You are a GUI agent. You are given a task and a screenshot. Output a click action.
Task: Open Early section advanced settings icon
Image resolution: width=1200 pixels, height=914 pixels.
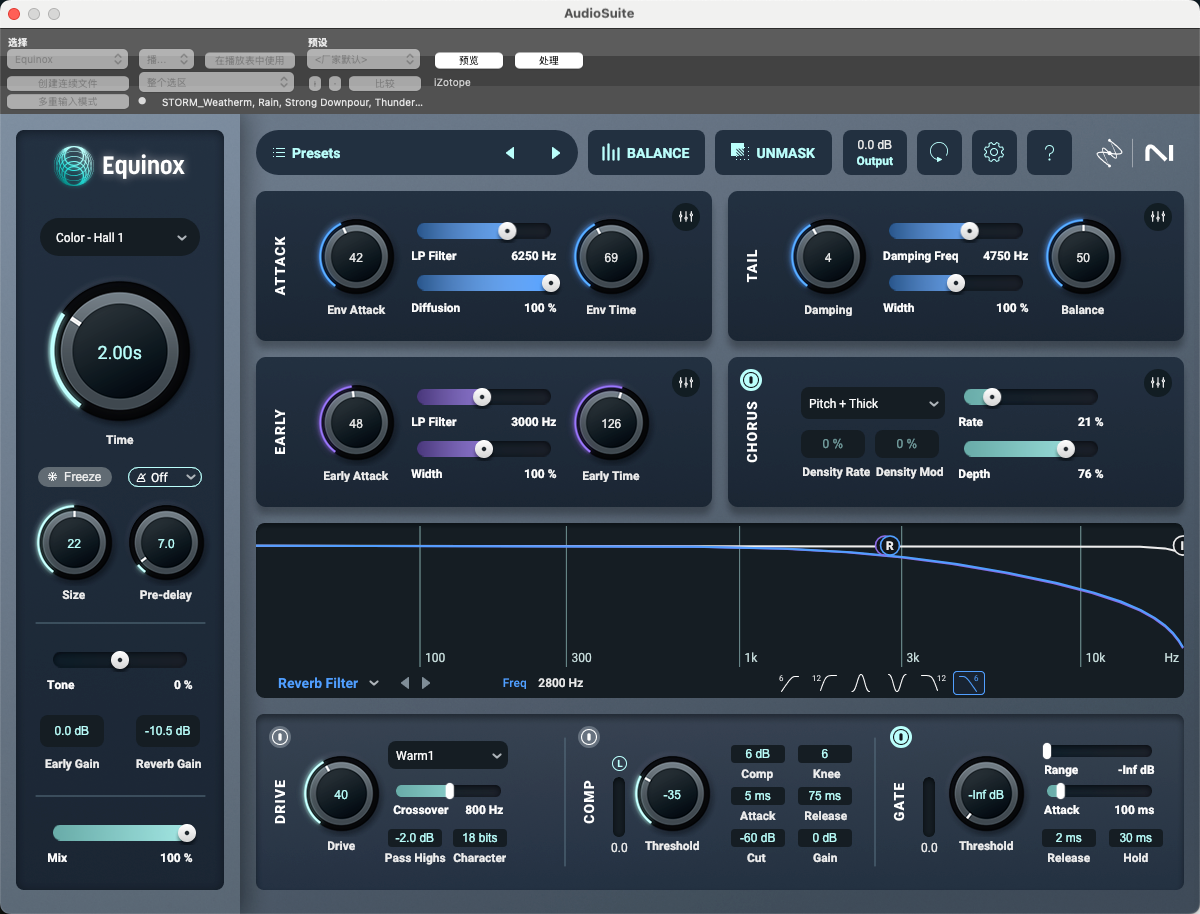coord(686,383)
